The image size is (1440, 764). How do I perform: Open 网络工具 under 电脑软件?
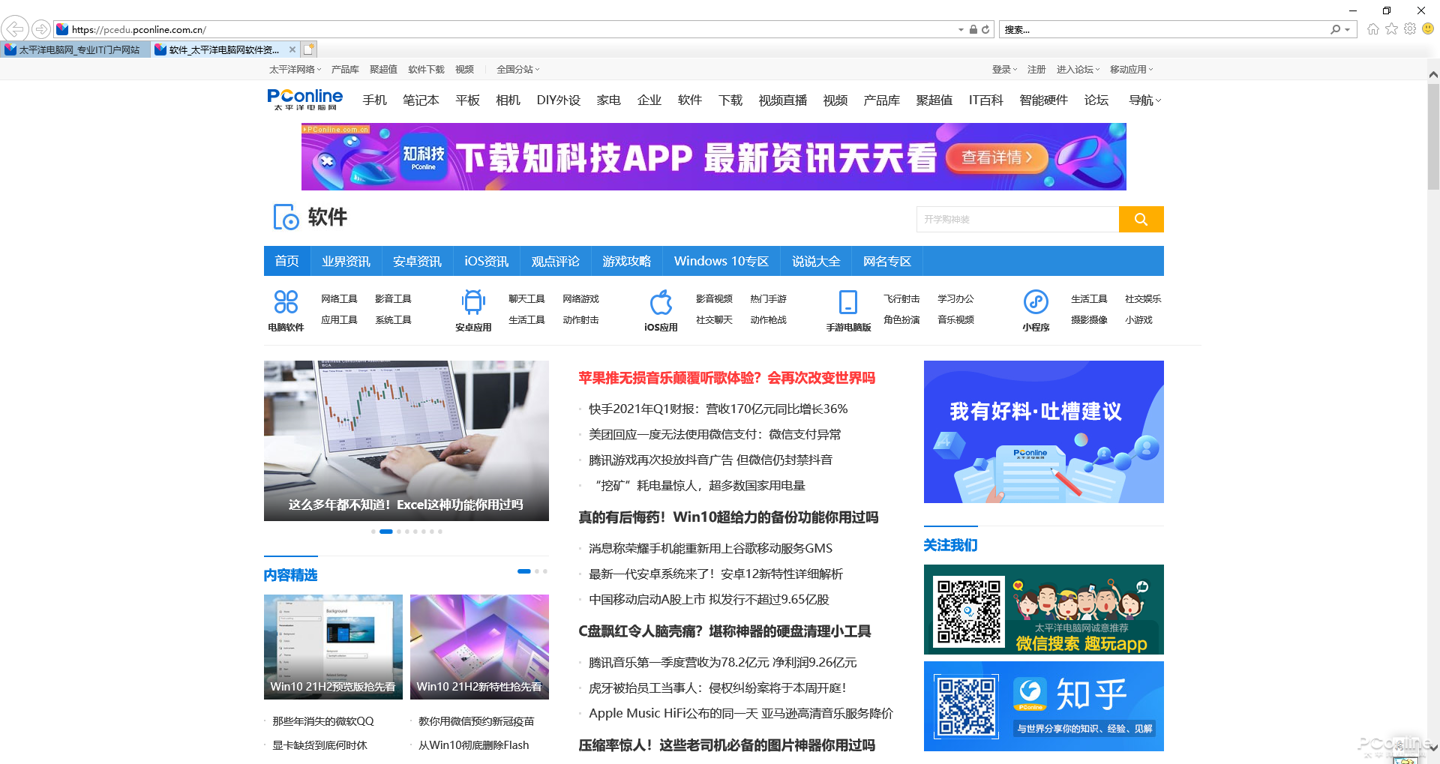339,299
